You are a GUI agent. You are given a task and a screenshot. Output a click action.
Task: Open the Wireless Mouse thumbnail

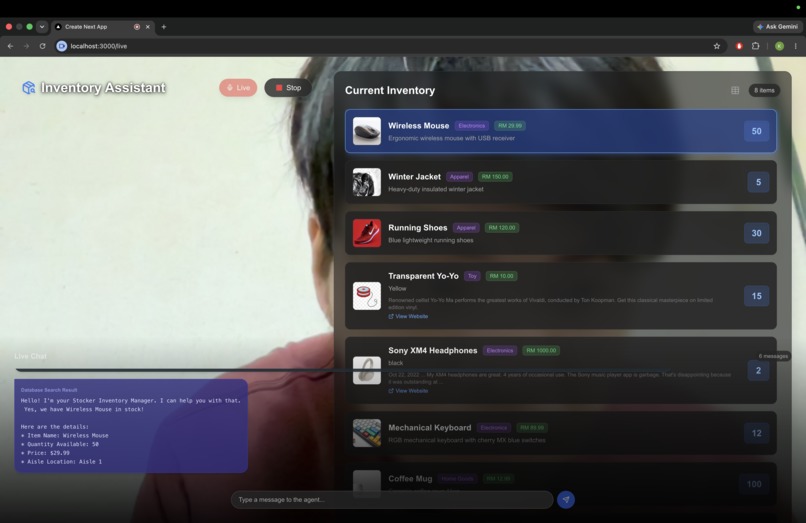367,131
